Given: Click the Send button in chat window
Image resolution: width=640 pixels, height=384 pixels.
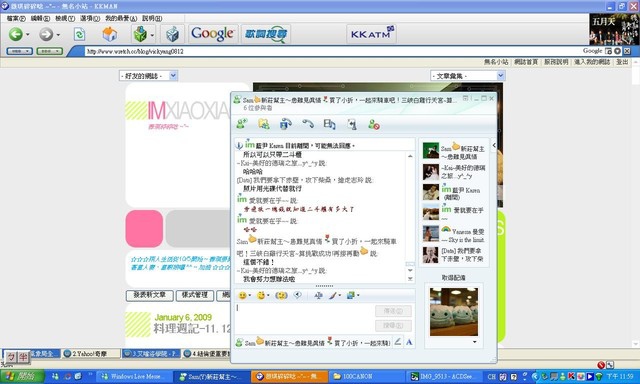Looking at the screenshot, I should coord(393,311).
